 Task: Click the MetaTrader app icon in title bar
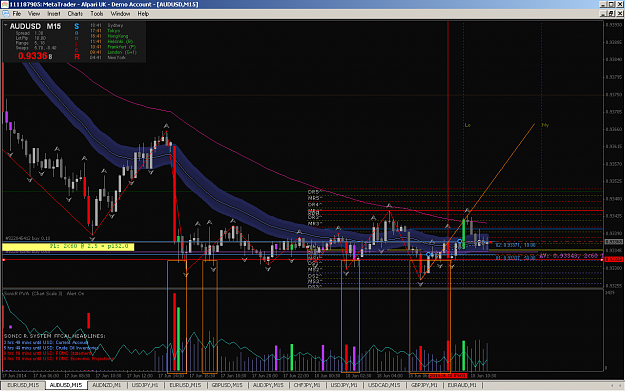(x=4, y=4)
